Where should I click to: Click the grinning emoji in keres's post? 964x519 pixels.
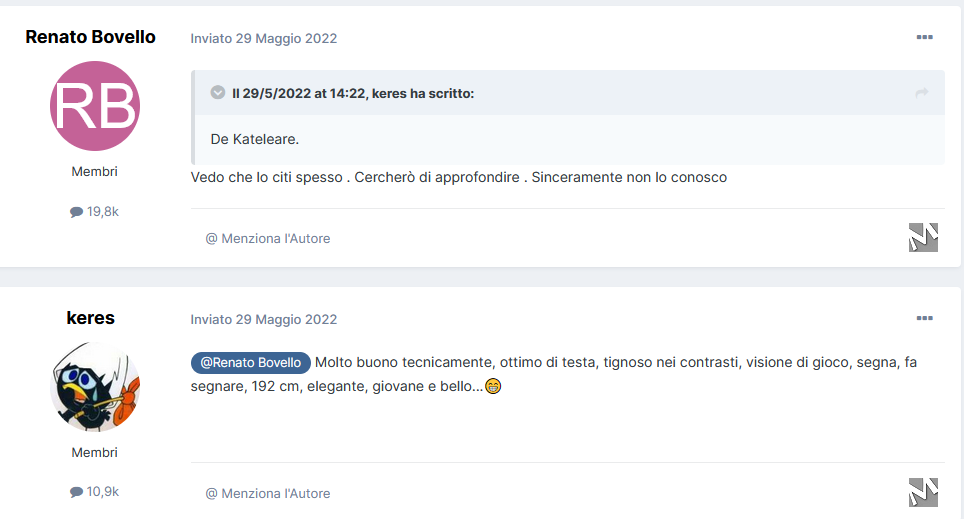click(x=493, y=386)
